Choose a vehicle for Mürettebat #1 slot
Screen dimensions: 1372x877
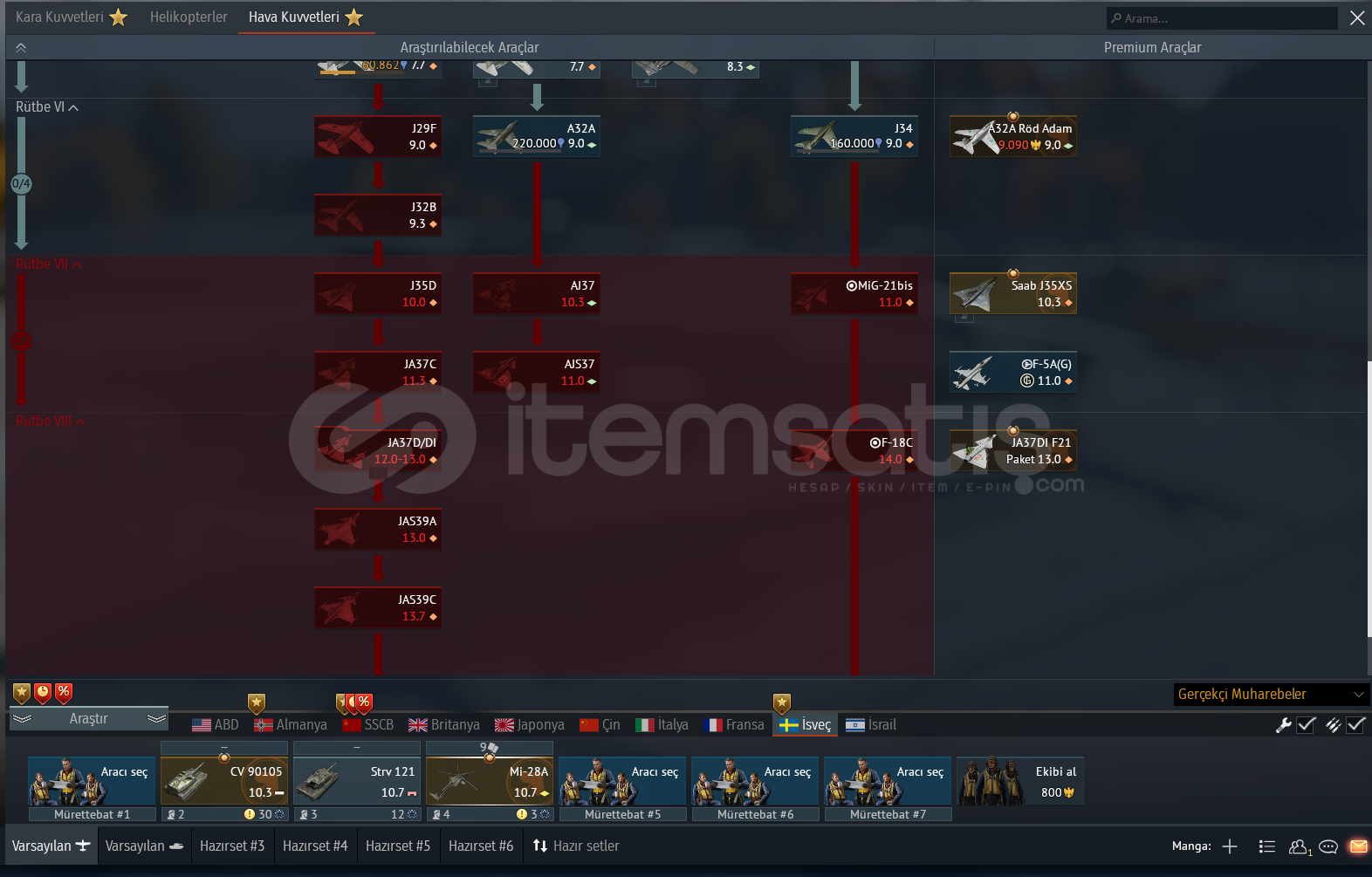(92, 781)
